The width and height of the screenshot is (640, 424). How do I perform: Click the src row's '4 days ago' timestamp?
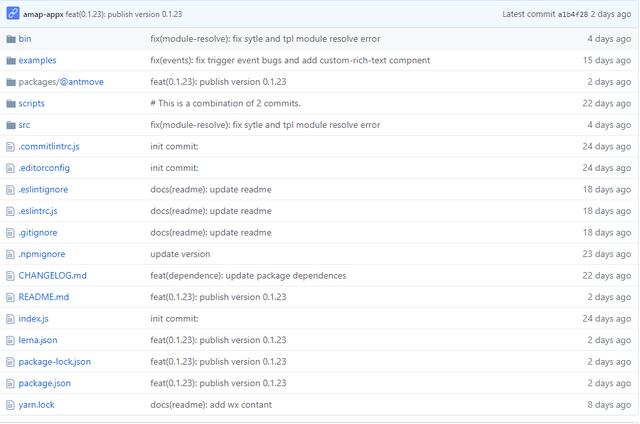point(609,125)
